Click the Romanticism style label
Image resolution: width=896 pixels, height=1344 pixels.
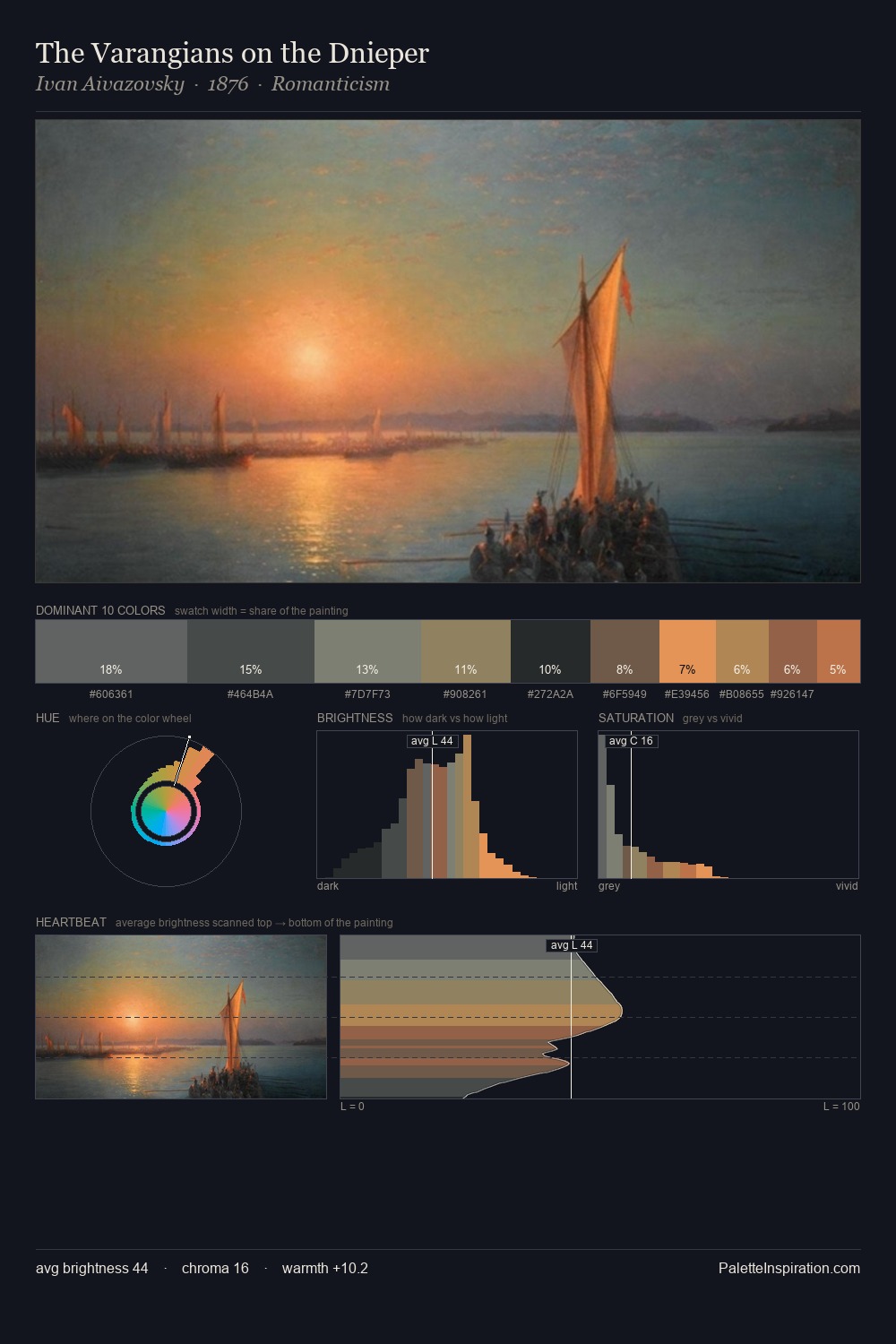point(331,84)
